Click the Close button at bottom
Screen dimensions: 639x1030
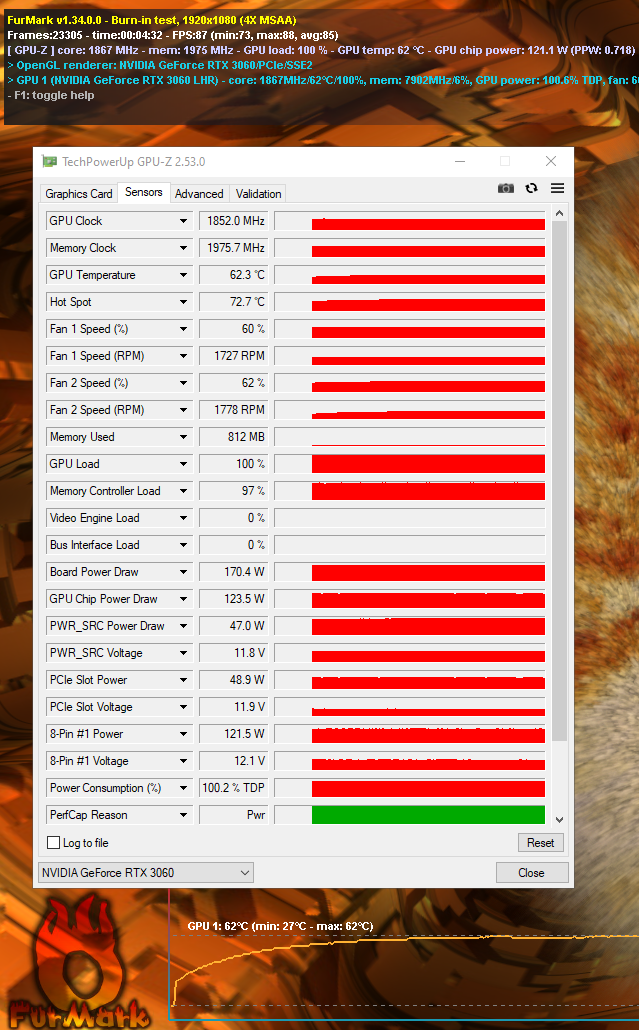pyautogui.click(x=531, y=873)
